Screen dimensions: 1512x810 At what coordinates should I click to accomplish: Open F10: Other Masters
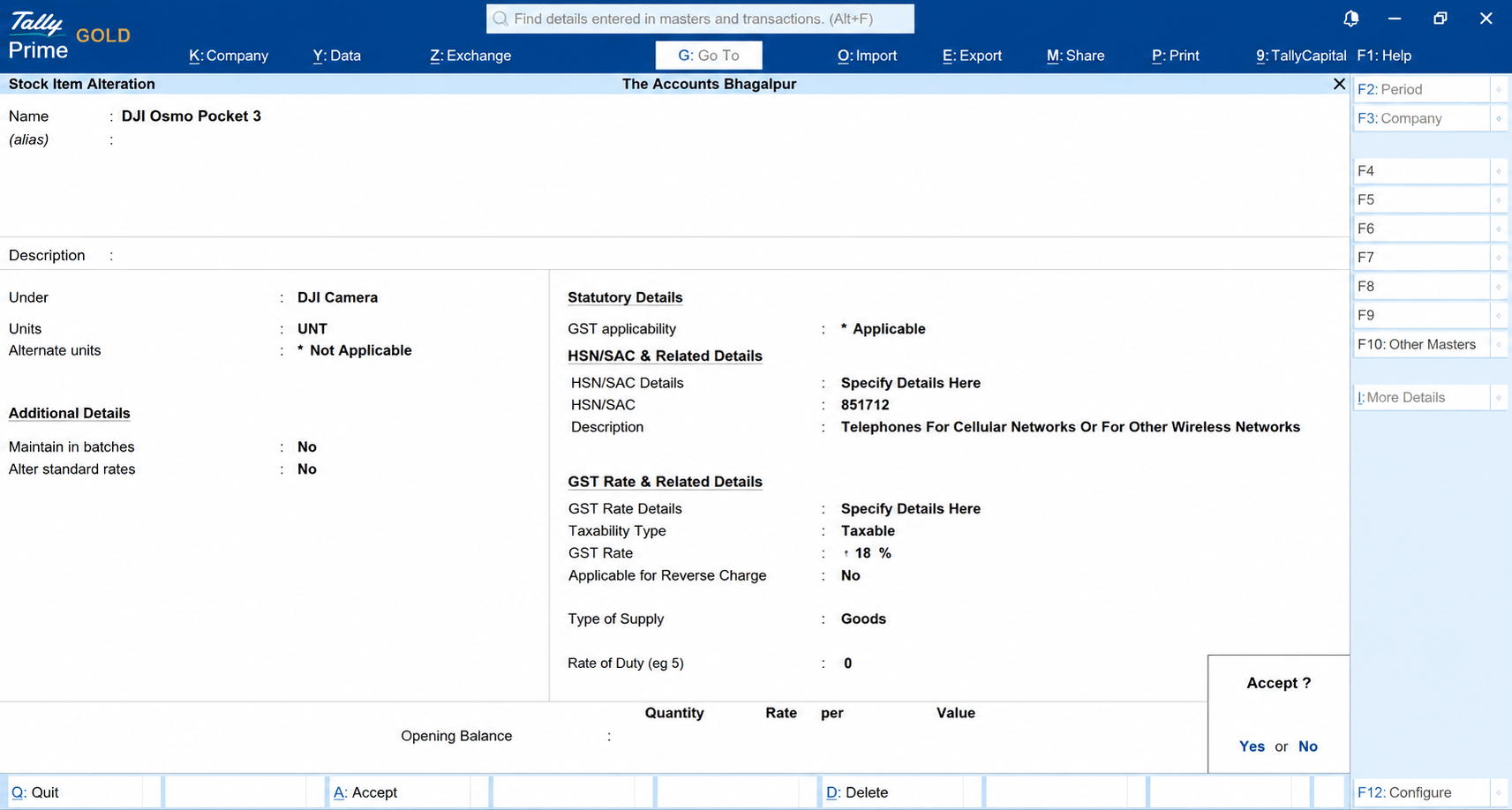(x=1421, y=344)
